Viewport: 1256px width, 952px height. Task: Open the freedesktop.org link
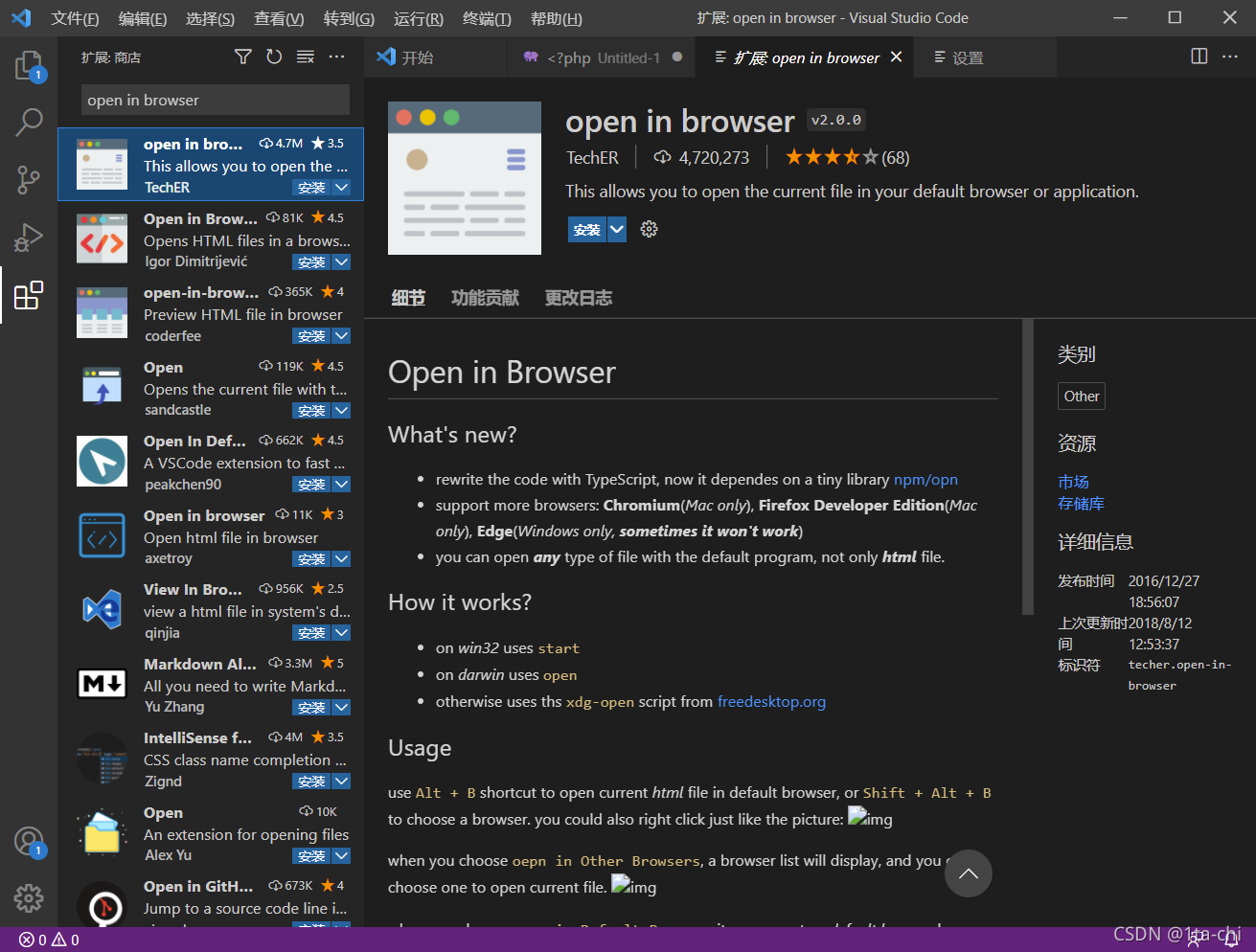point(771,701)
